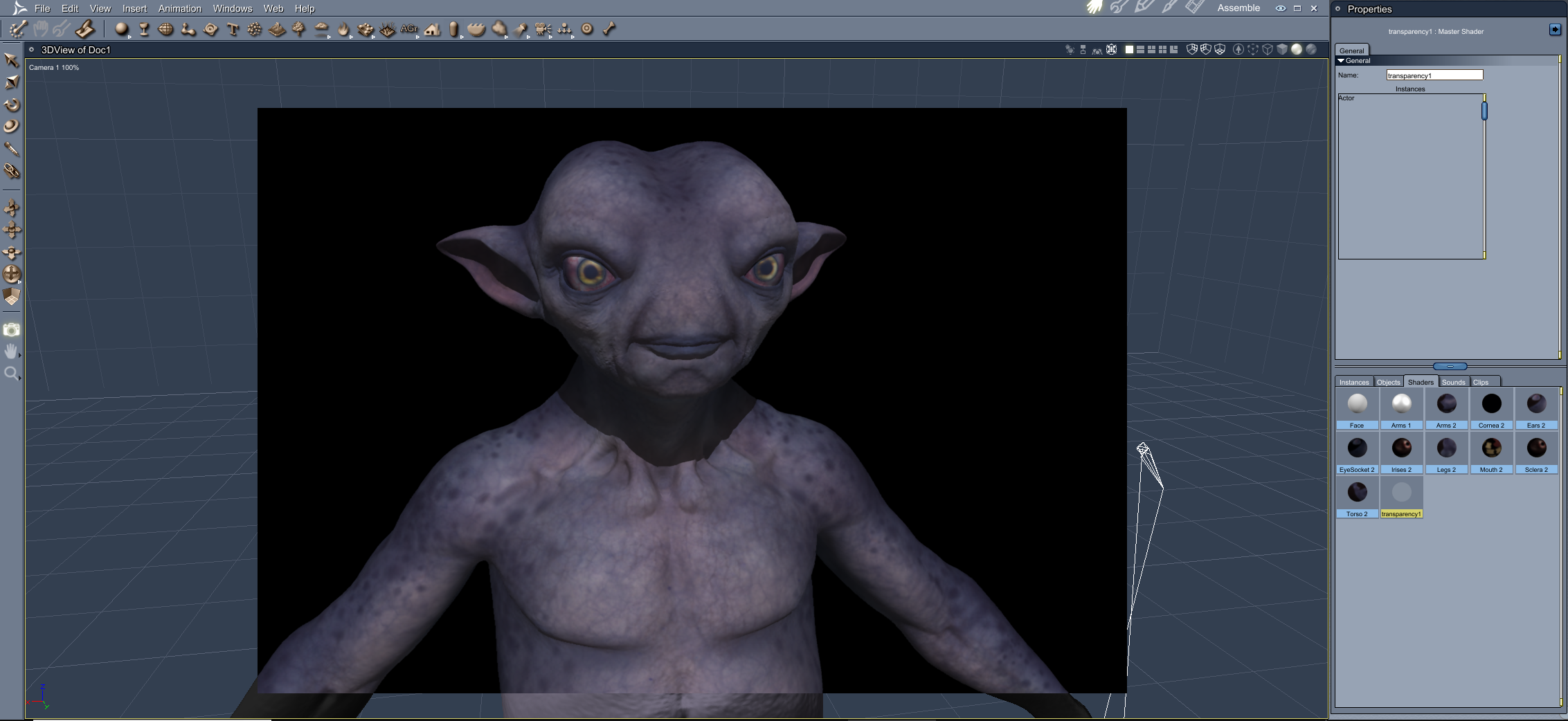Open the Animation menu
Screen dimensions: 1568x721
click(x=180, y=8)
